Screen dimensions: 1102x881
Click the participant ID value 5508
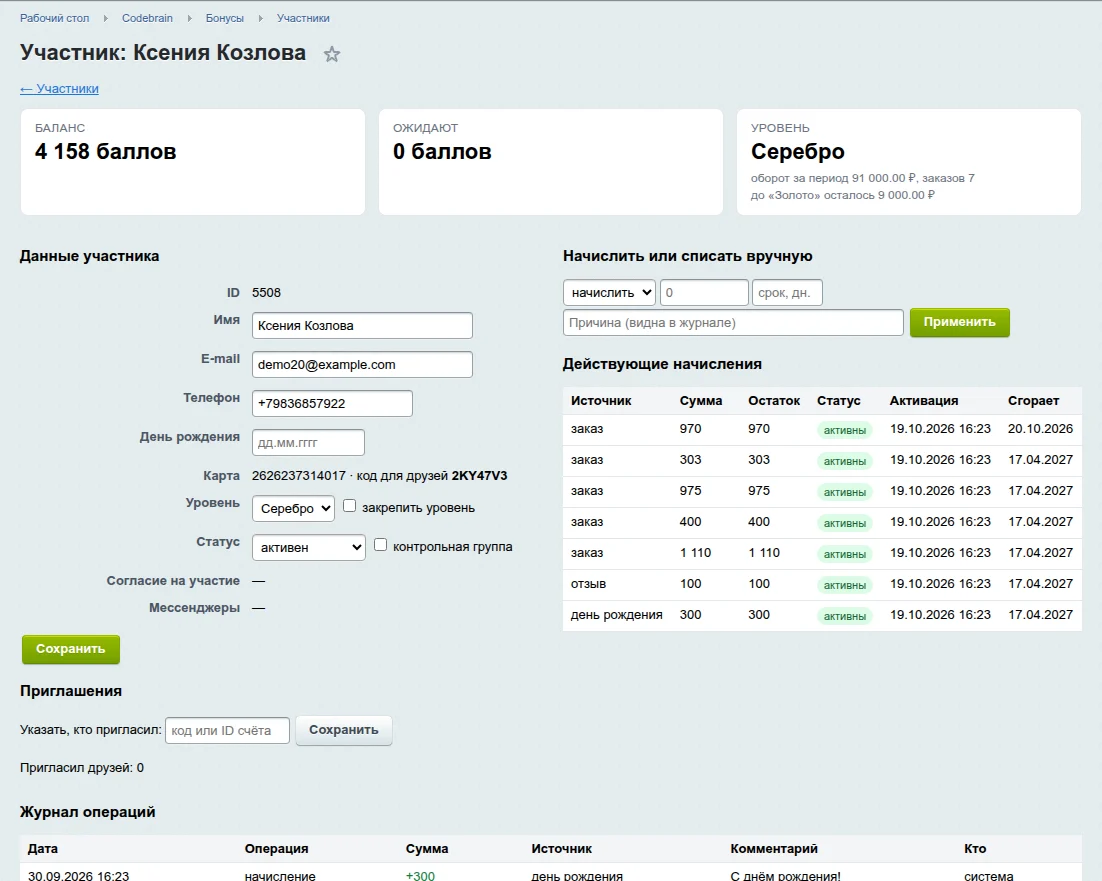point(266,292)
